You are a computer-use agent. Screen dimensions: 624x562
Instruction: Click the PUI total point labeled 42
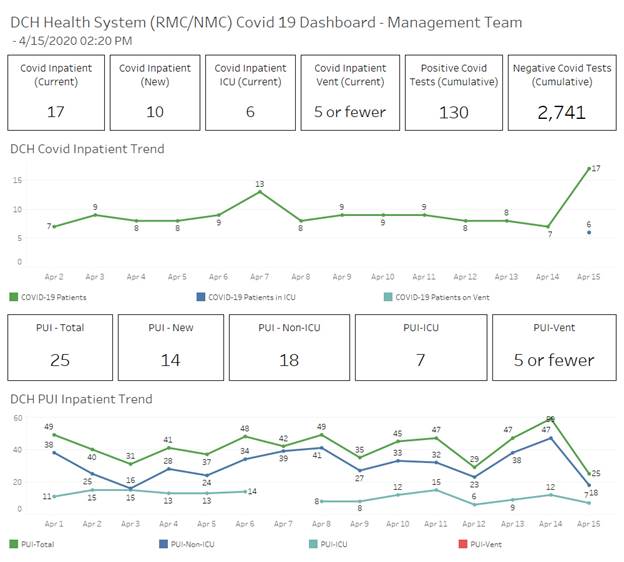coord(283,446)
